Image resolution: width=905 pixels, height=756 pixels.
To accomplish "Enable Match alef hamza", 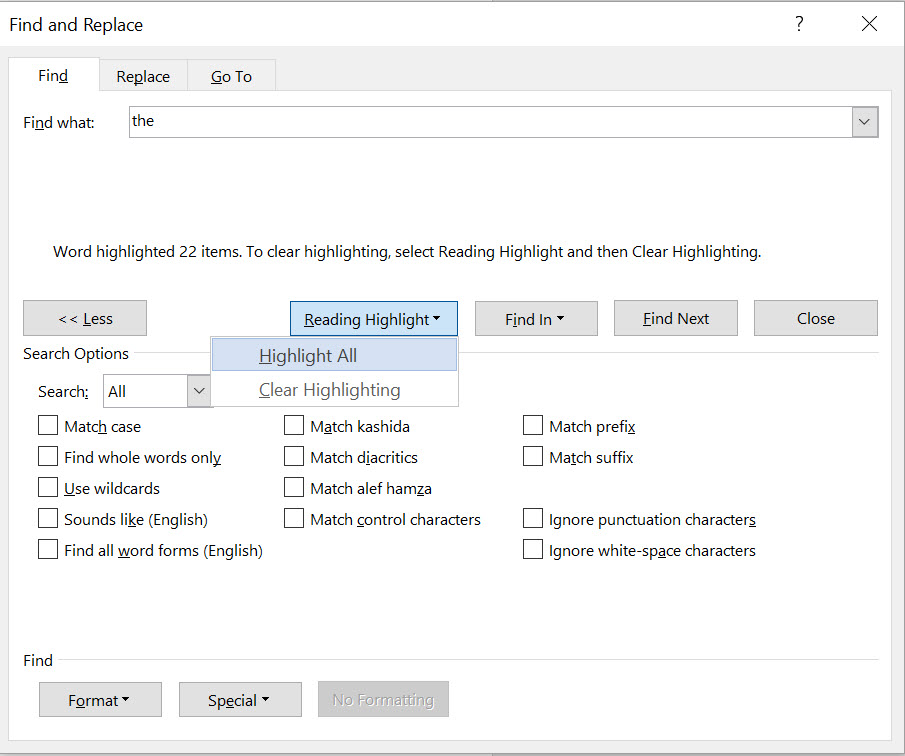I will pos(294,488).
